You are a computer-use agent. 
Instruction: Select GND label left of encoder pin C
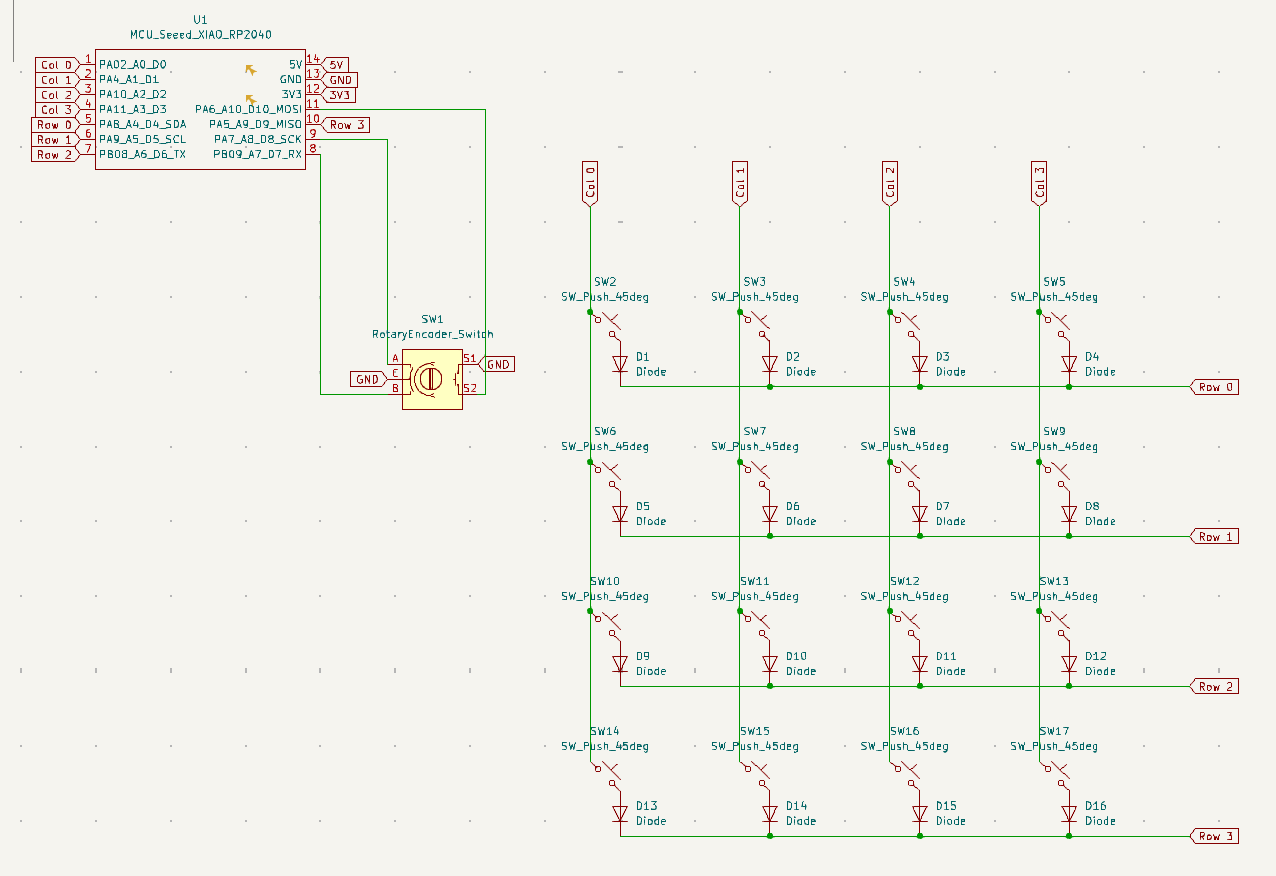click(x=369, y=379)
